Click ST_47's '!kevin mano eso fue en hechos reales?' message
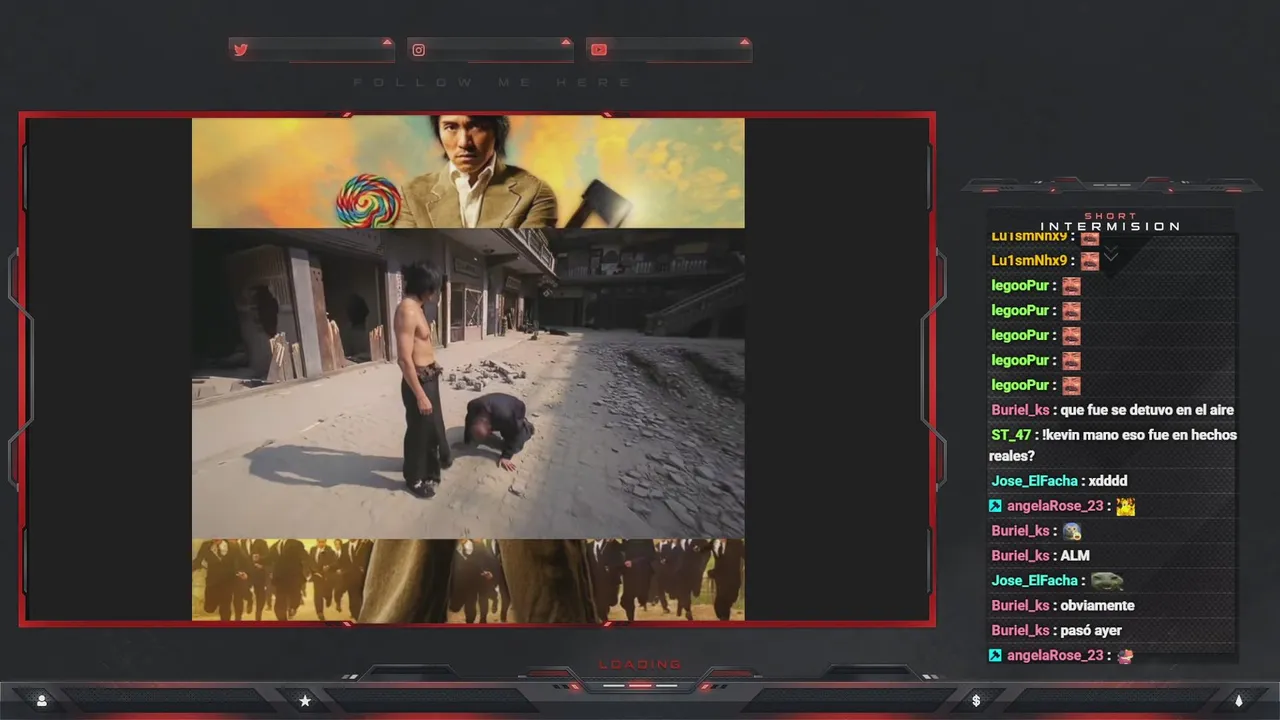This screenshot has height=720, width=1280. coord(1113,445)
